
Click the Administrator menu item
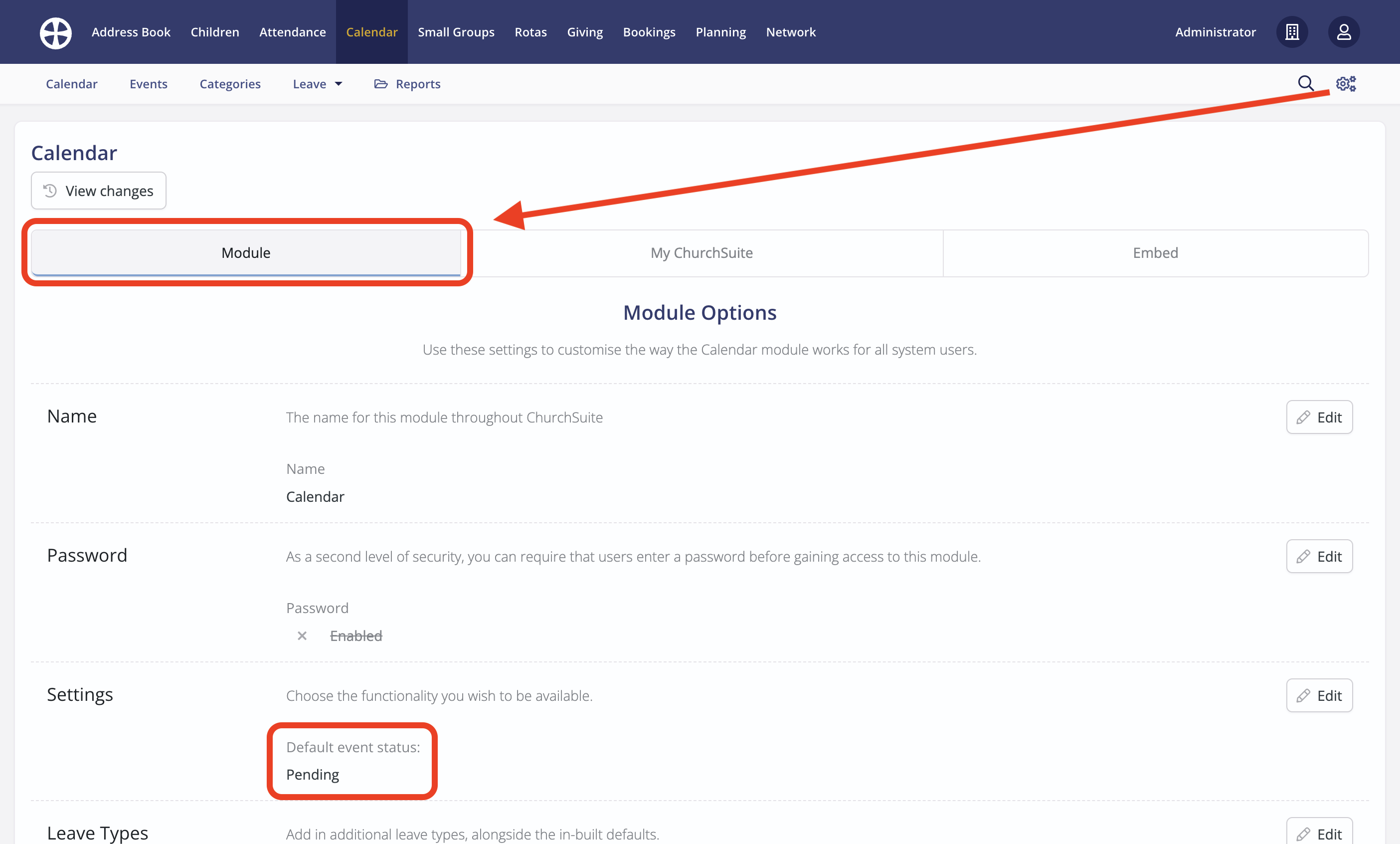click(1215, 32)
